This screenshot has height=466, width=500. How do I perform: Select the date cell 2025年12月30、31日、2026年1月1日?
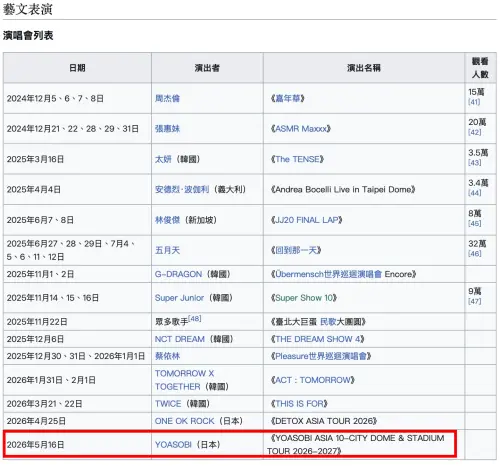pyautogui.click(x=76, y=356)
